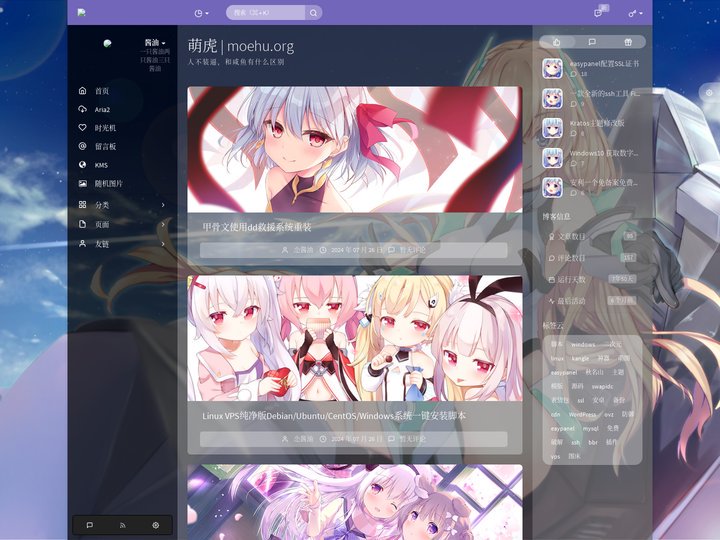Viewport: 720px width, 540px height.
Task: Open the Windows10 获取数字 article
Action: pos(604,153)
